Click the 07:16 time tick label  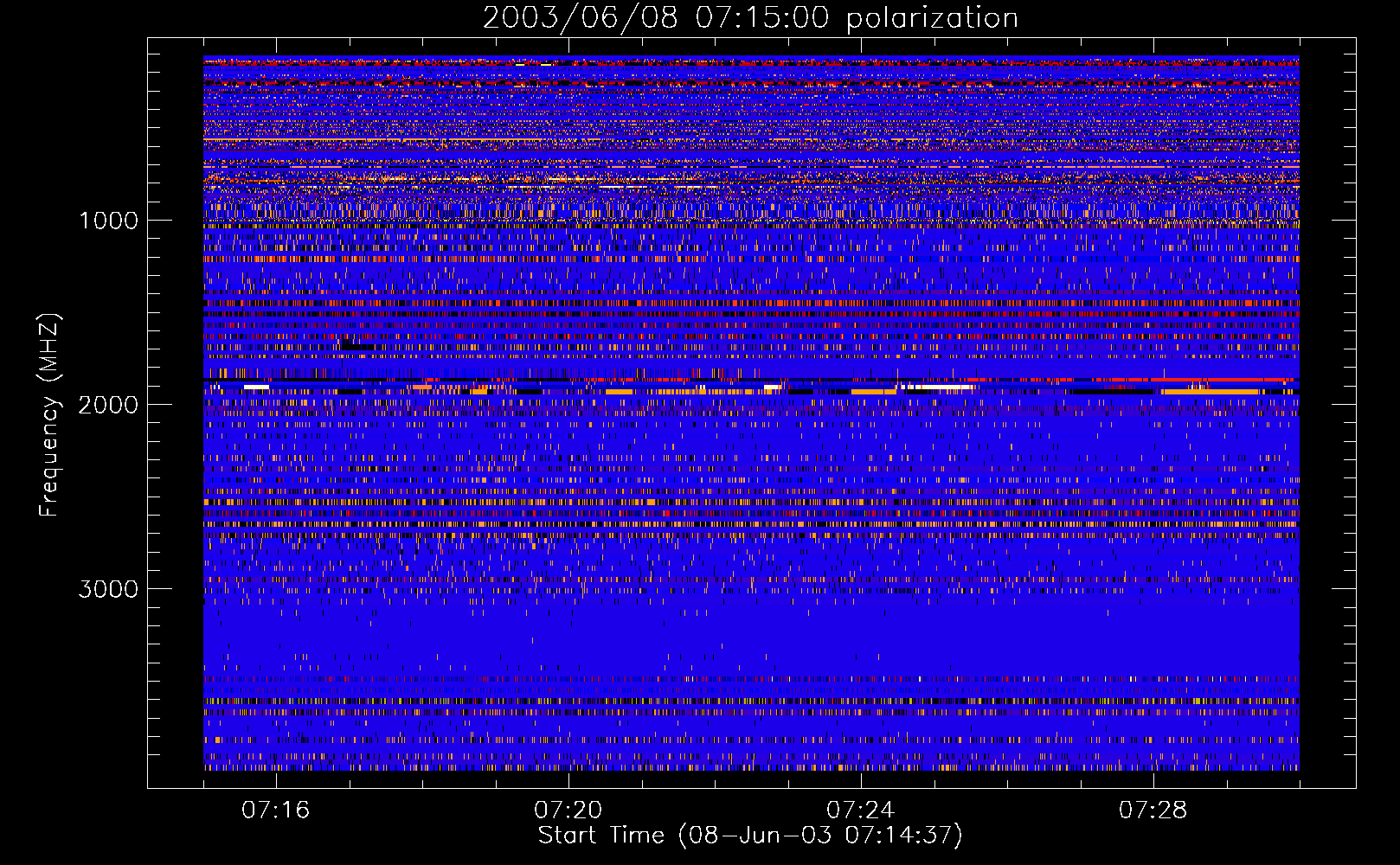tap(275, 811)
